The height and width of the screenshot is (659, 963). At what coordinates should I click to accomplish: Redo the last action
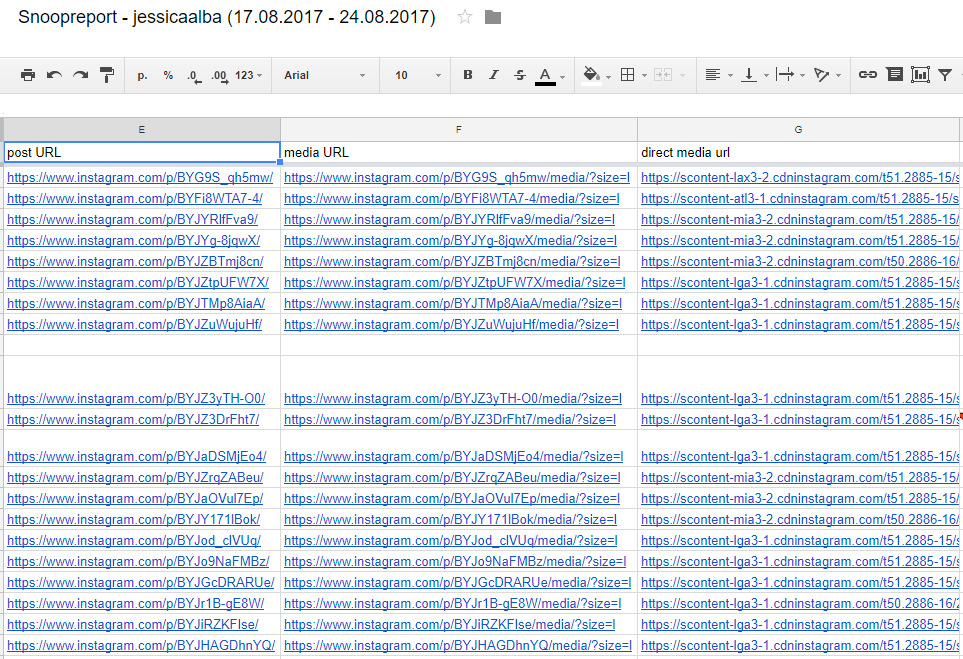click(x=80, y=75)
